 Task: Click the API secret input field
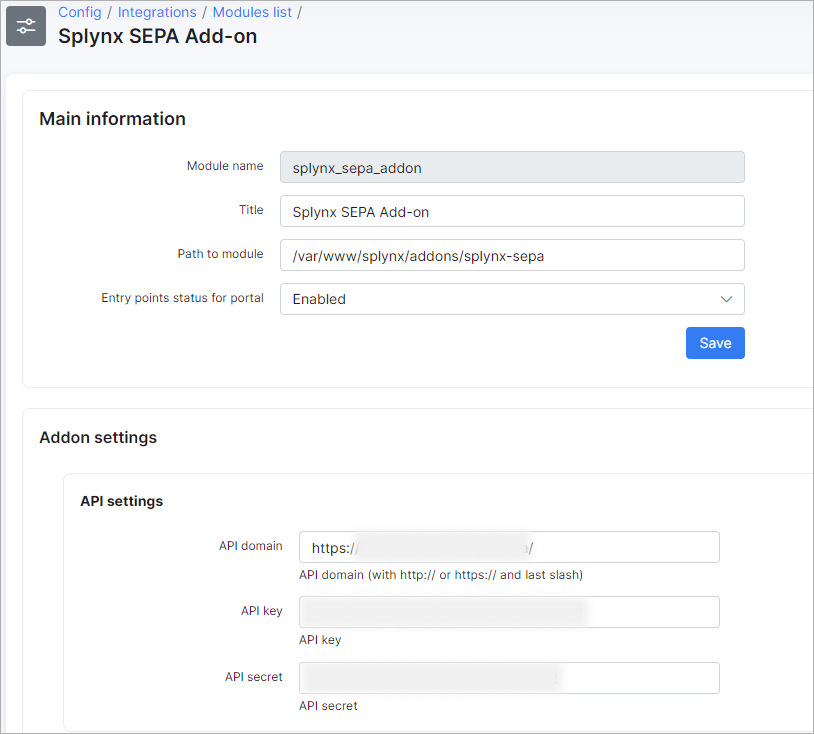coord(509,678)
